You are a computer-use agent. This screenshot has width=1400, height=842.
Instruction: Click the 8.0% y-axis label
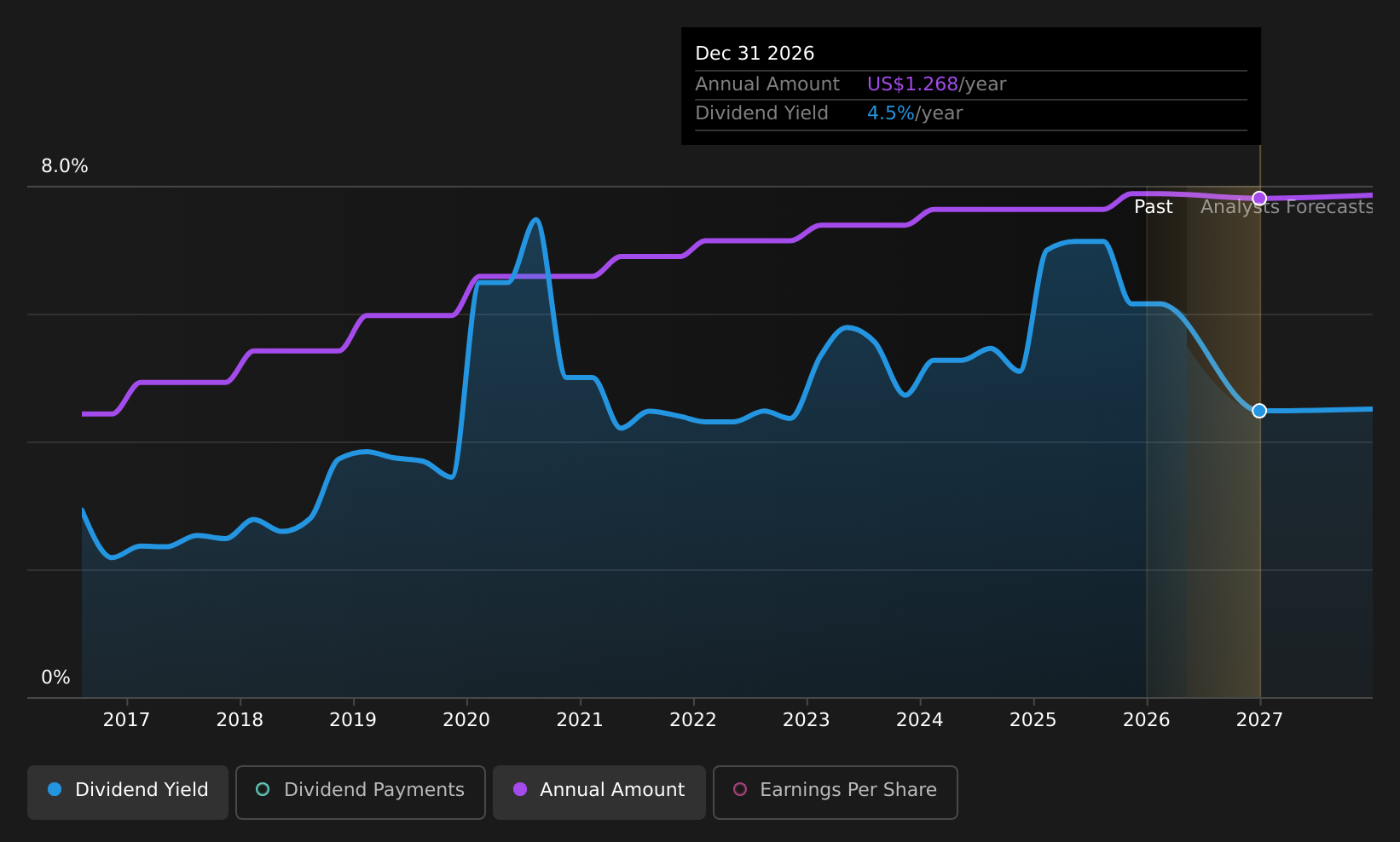pos(65,166)
